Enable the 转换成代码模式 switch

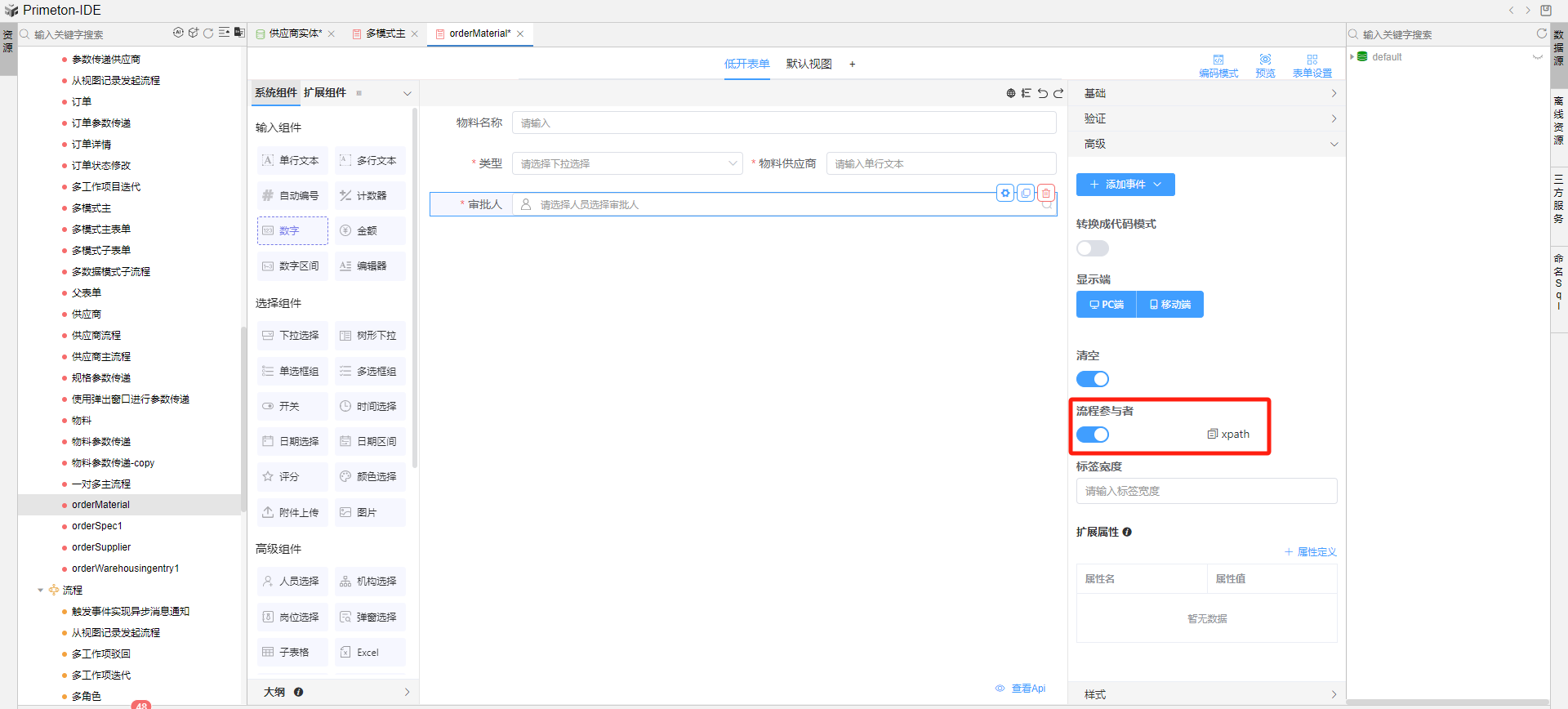point(1092,248)
